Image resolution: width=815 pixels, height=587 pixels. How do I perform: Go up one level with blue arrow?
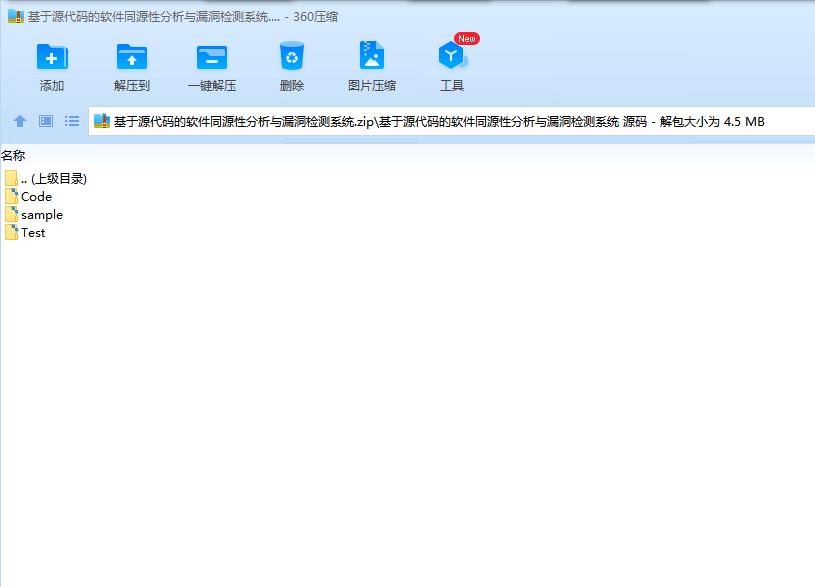(20, 121)
